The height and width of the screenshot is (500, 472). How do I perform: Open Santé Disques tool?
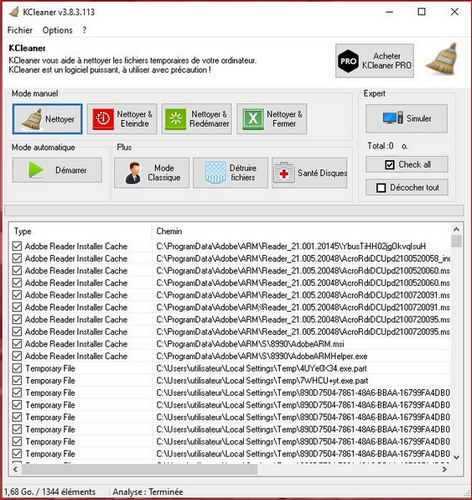point(309,173)
